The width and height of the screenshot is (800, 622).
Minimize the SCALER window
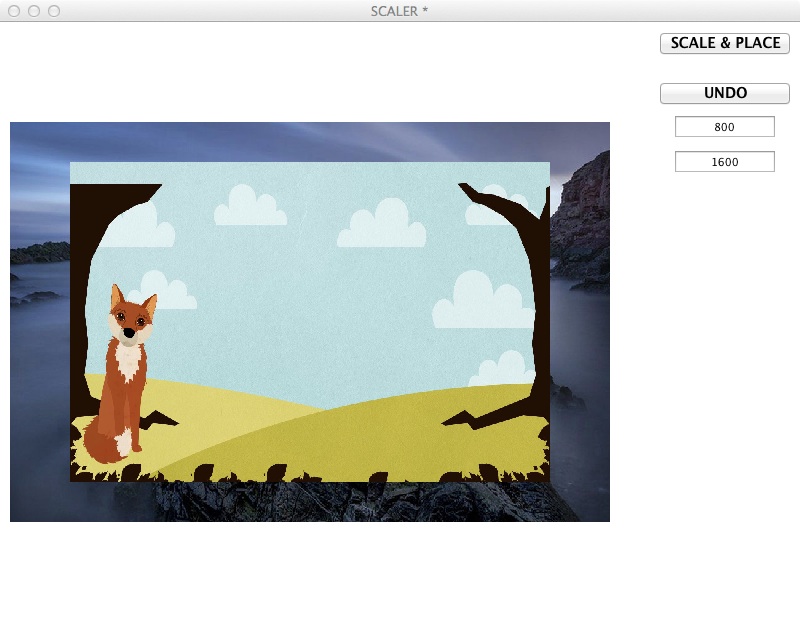(x=34, y=11)
